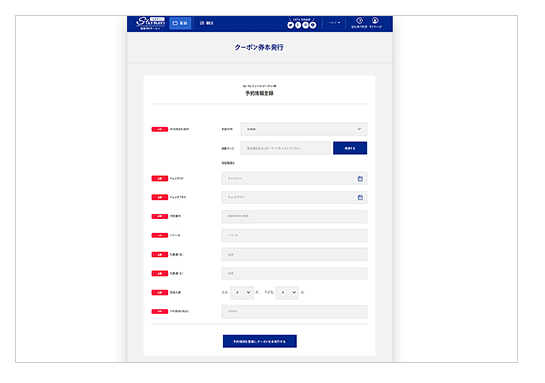Open the second header tab with grid icon
The height and width of the screenshot is (383, 545).
(x=206, y=23)
